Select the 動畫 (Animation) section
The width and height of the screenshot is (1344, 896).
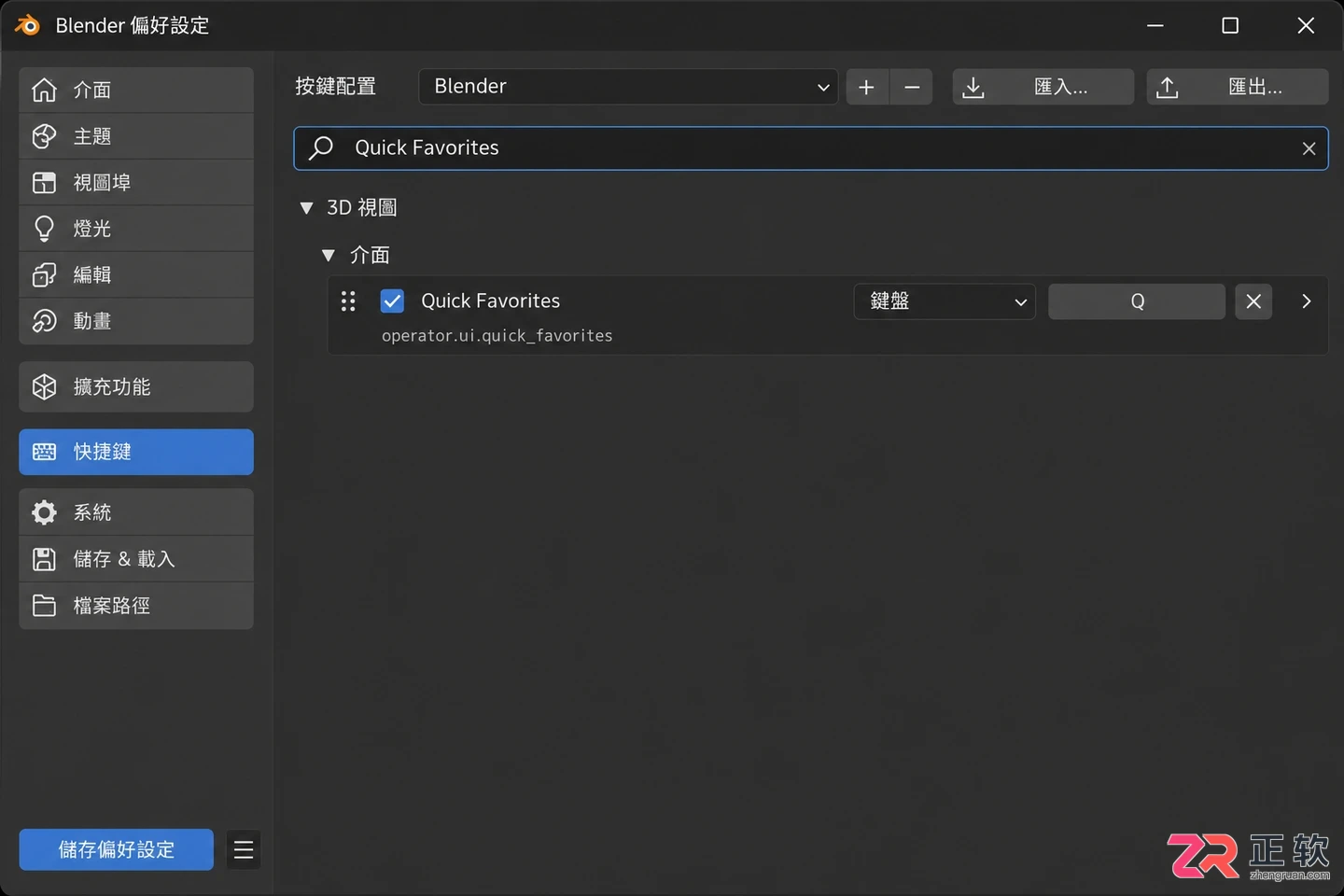click(136, 321)
